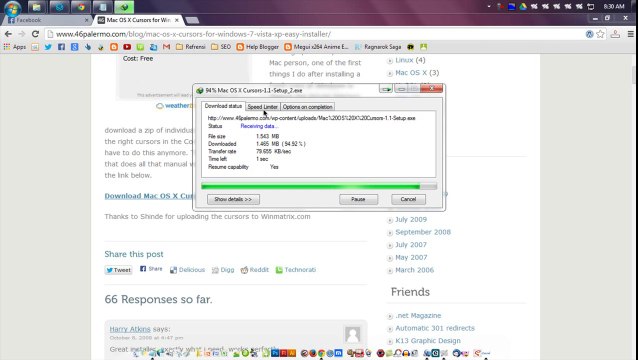Open Twitter bookmark icon
Screen dimensions: 638x360
pyautogui.click(x=48, y=47)
